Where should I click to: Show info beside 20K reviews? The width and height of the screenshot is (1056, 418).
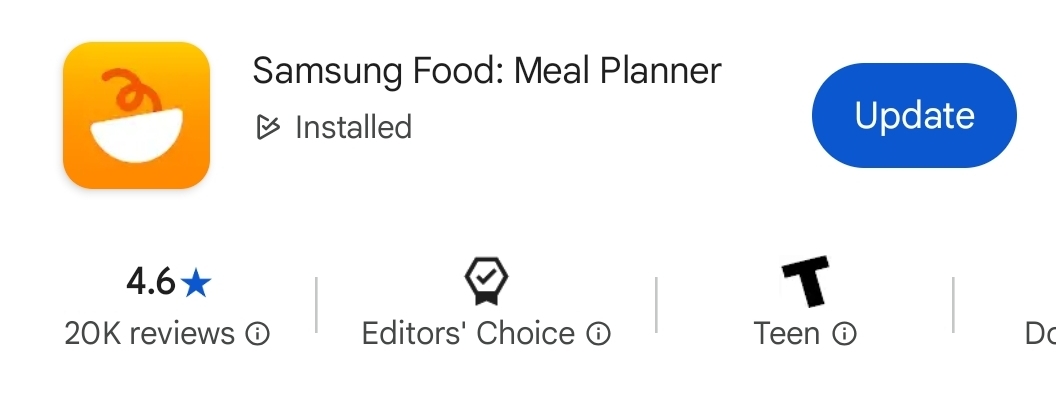[257, 333]
